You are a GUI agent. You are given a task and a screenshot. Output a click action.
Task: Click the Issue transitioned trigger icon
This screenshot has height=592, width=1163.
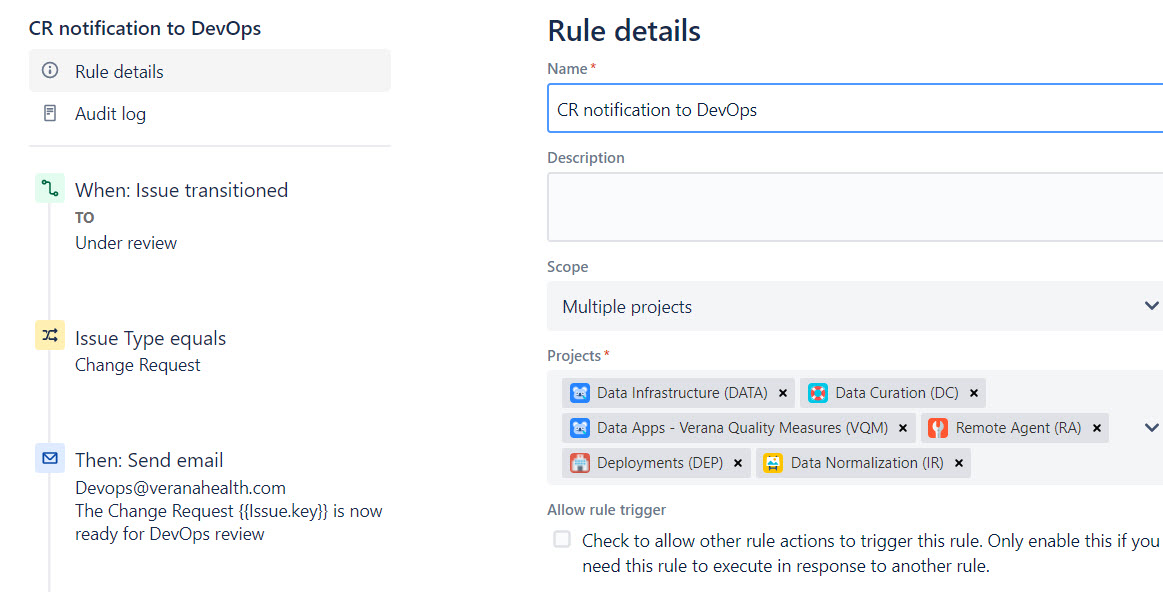pos(50,188)
